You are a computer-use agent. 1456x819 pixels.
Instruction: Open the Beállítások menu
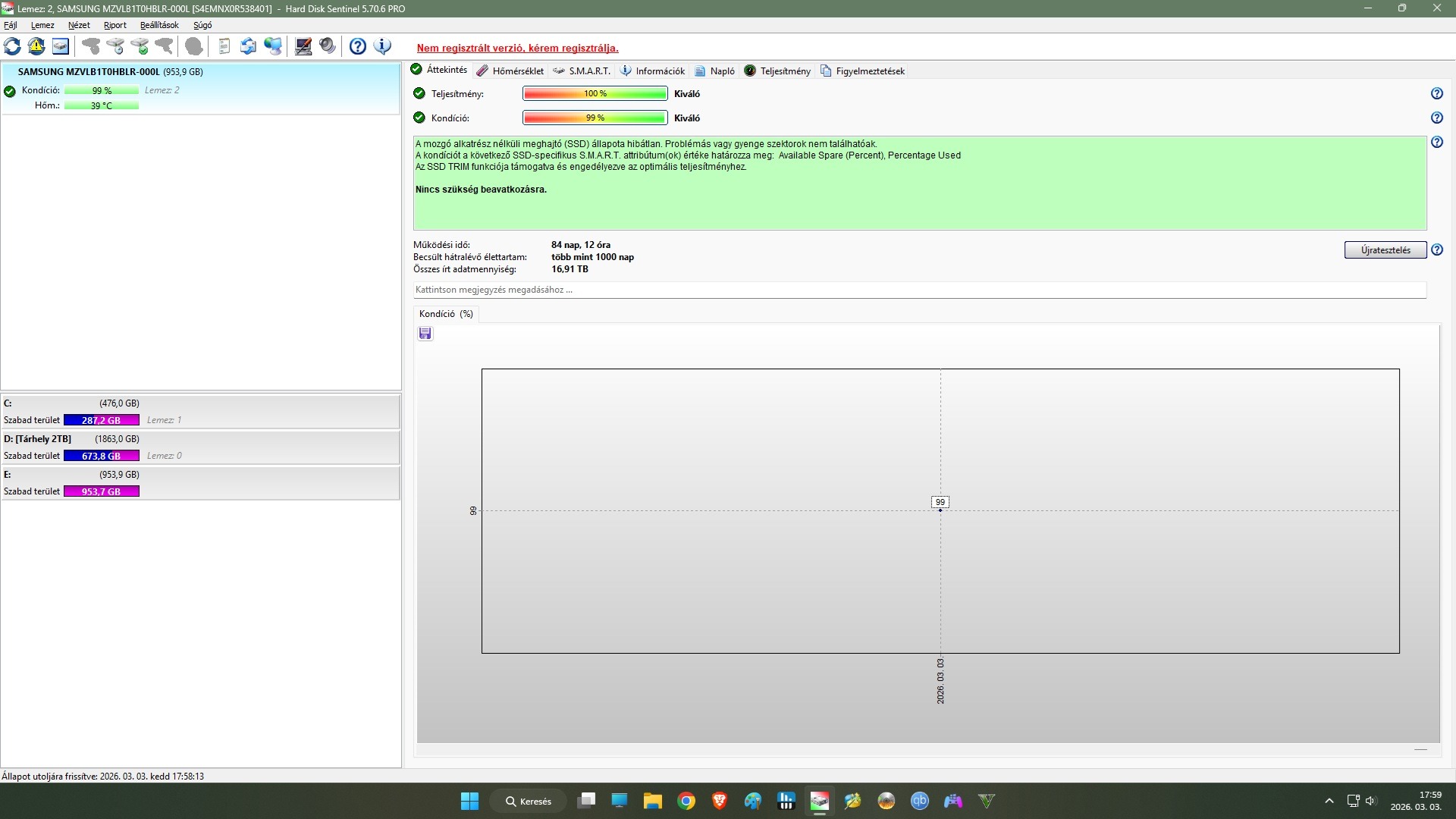click(159, 25)
